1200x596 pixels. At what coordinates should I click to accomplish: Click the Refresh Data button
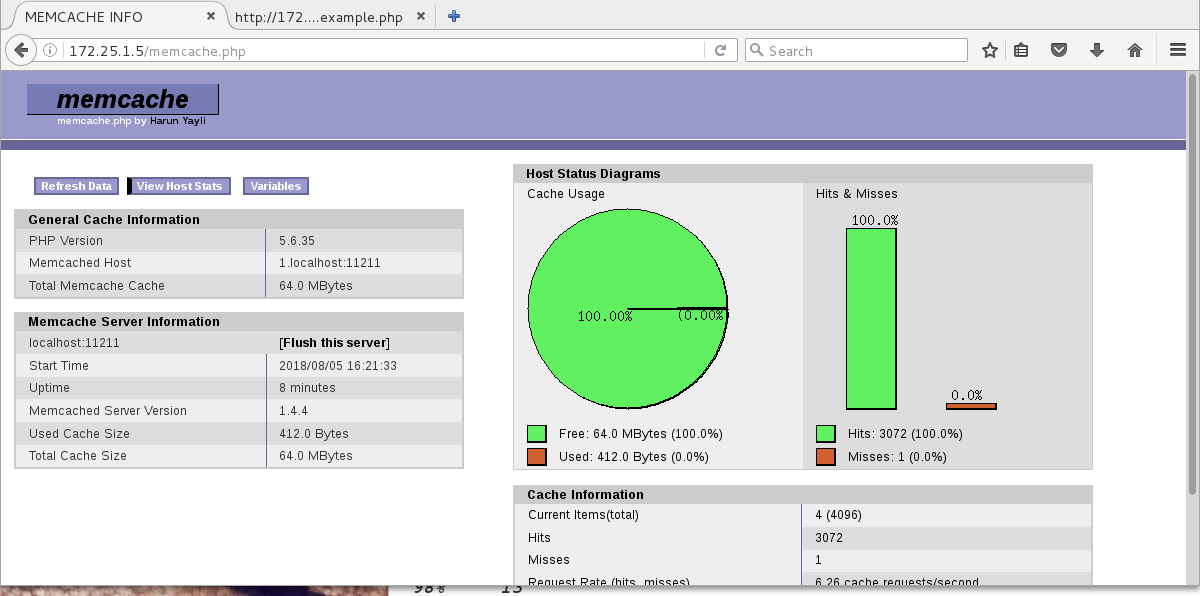coord(76,186)
